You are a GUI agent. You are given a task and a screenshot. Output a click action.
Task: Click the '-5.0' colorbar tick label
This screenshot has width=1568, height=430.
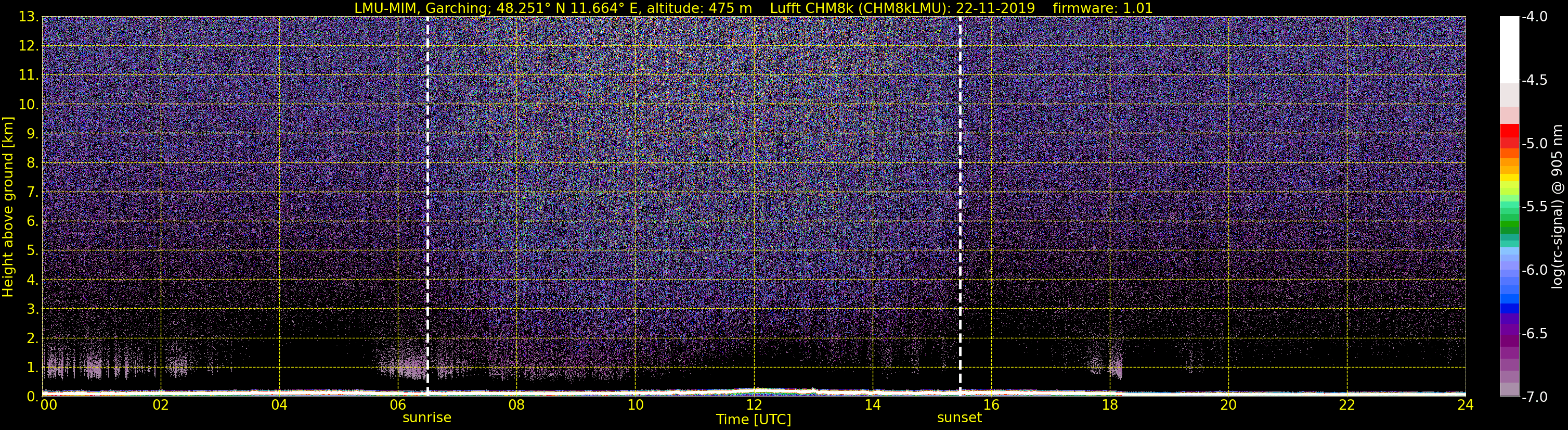pyautogui.click(x=1534, y=144)
